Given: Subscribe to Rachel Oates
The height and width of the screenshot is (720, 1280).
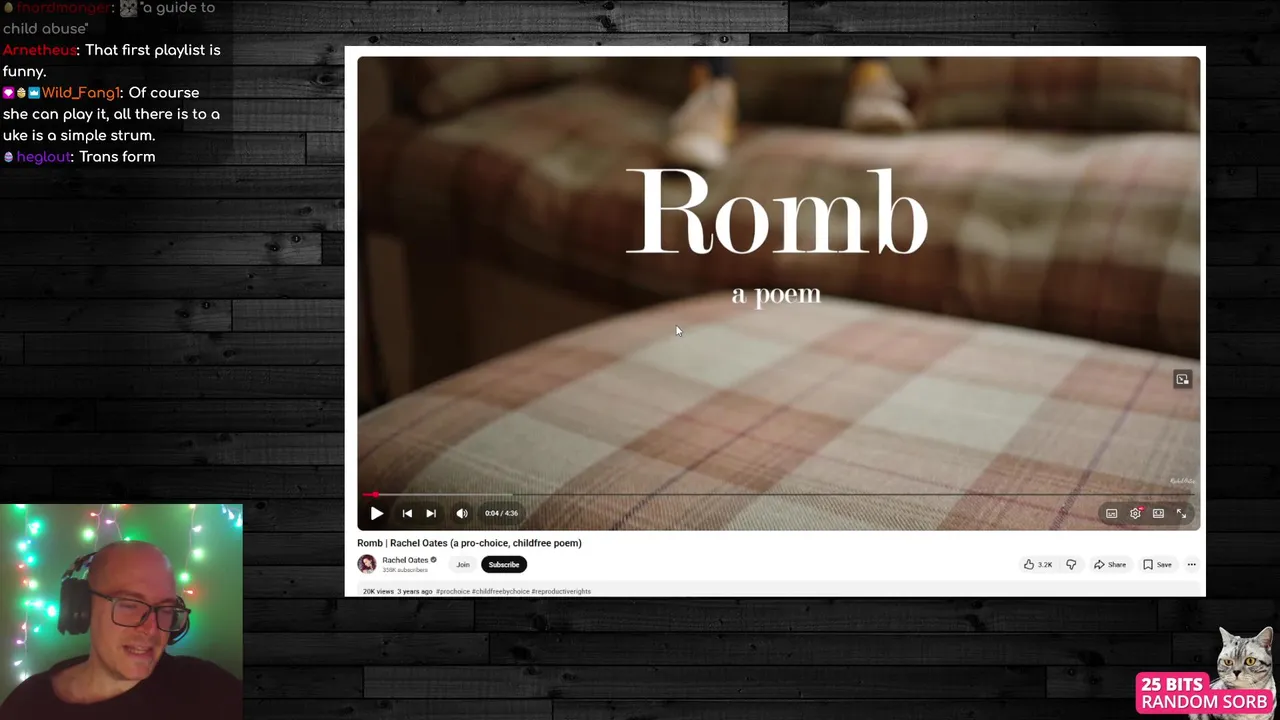Looking at the screenshot, I should tap(504, 564).
